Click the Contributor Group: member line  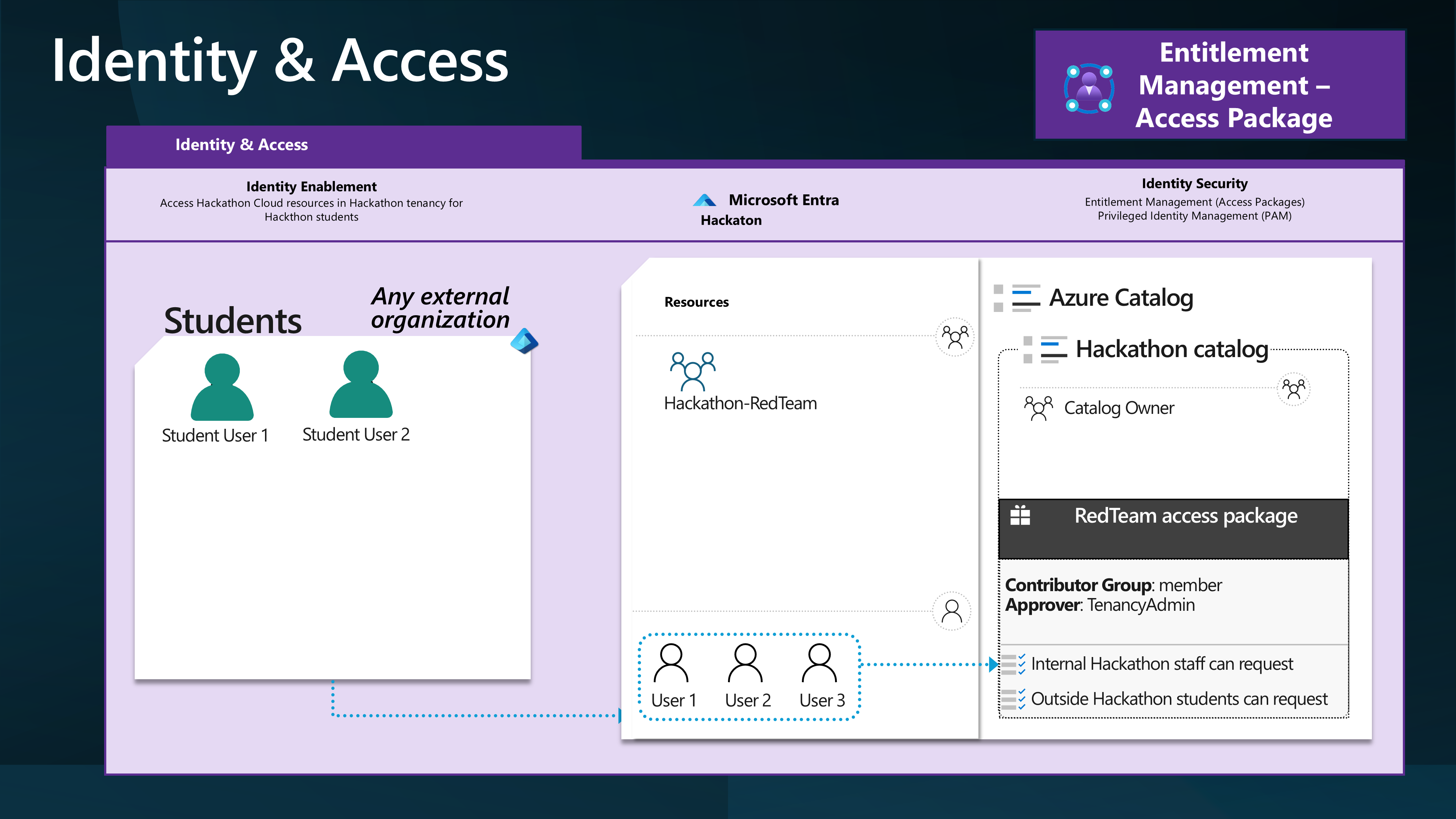pos(1113,585)
